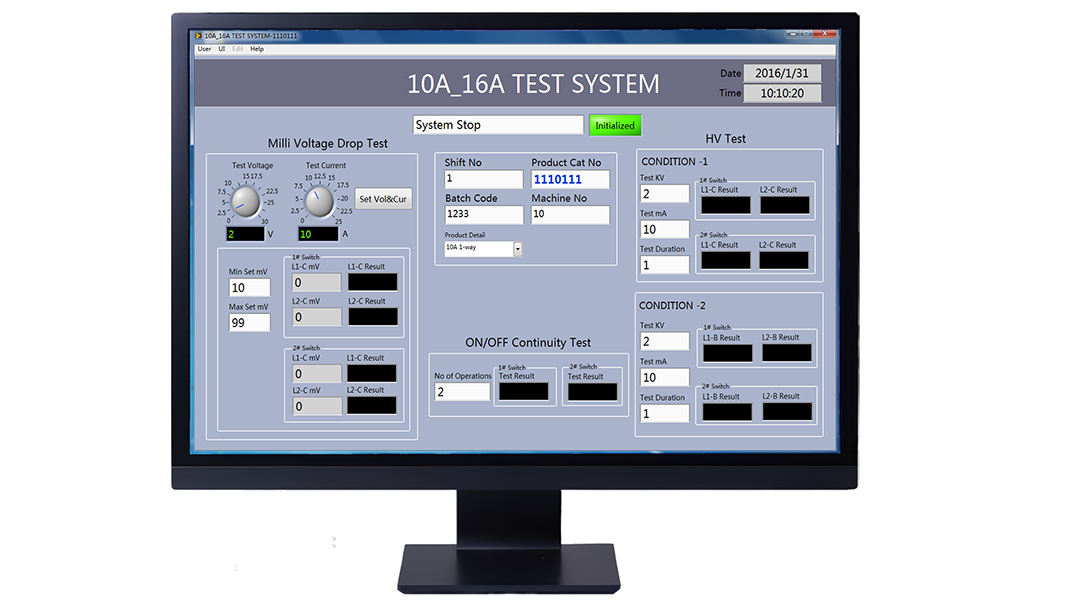Open the UI menu
The image size is (1067, 600).
[222, 49]
